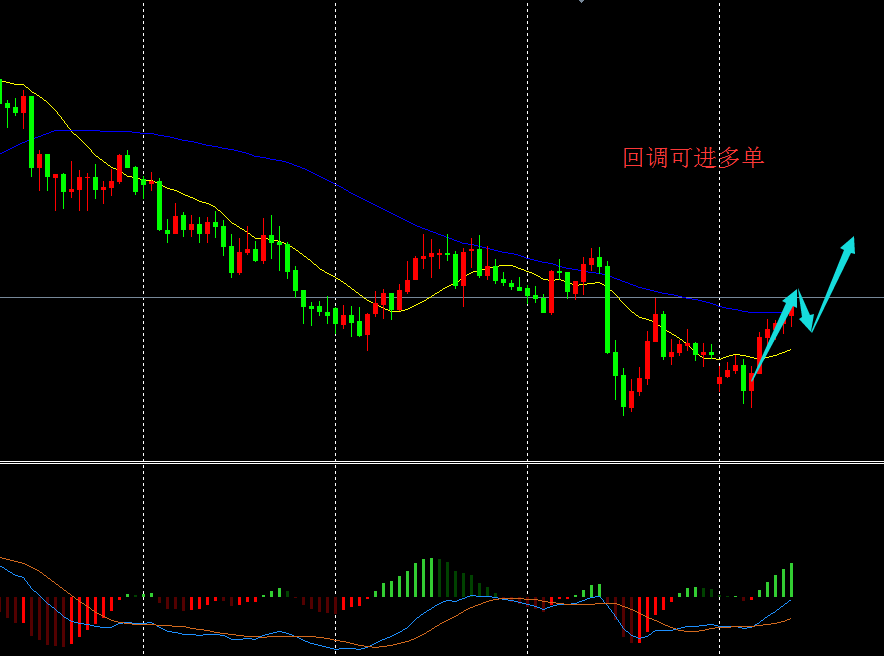Screen dimensions: 884x656
Task: Click the red "回调可进多单" text annotation
Action: coord(693,158)
